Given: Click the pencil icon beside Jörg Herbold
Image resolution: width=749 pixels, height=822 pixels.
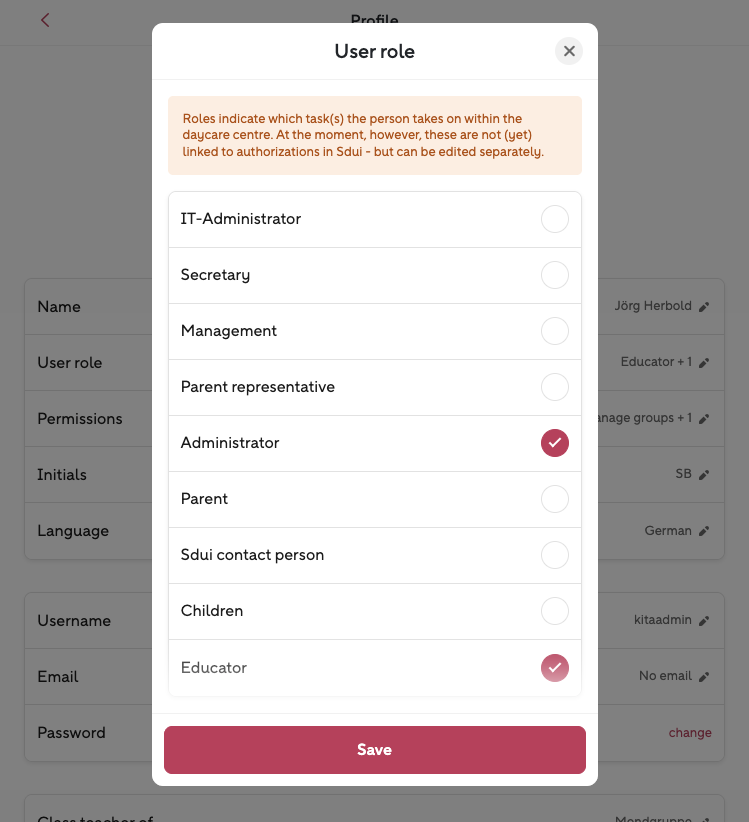Looking at the screenshot, I should coord(704,307).
